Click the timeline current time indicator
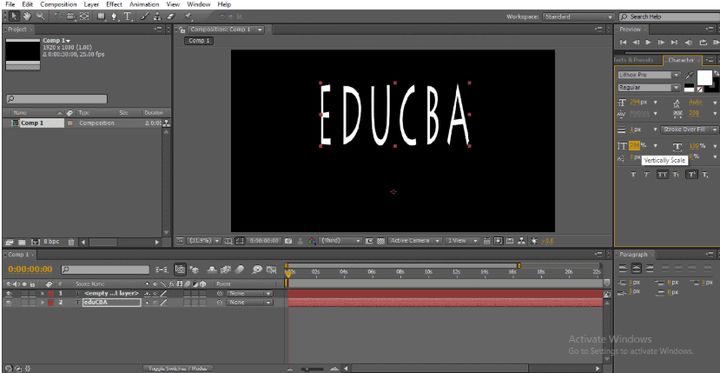 (x=288, y=273)
